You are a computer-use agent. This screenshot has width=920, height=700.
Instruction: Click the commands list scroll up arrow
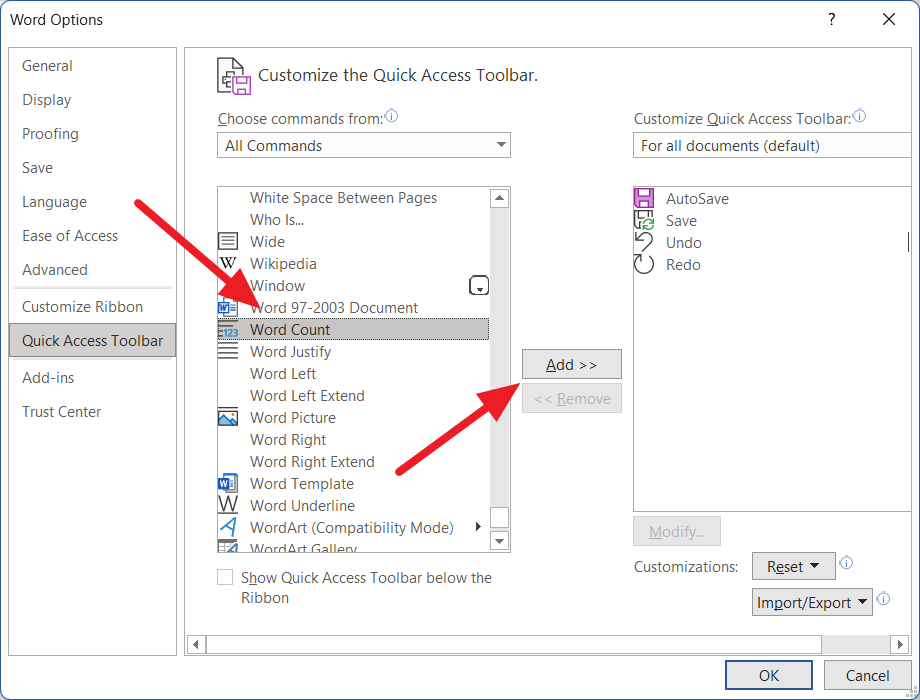pos(499,198)
